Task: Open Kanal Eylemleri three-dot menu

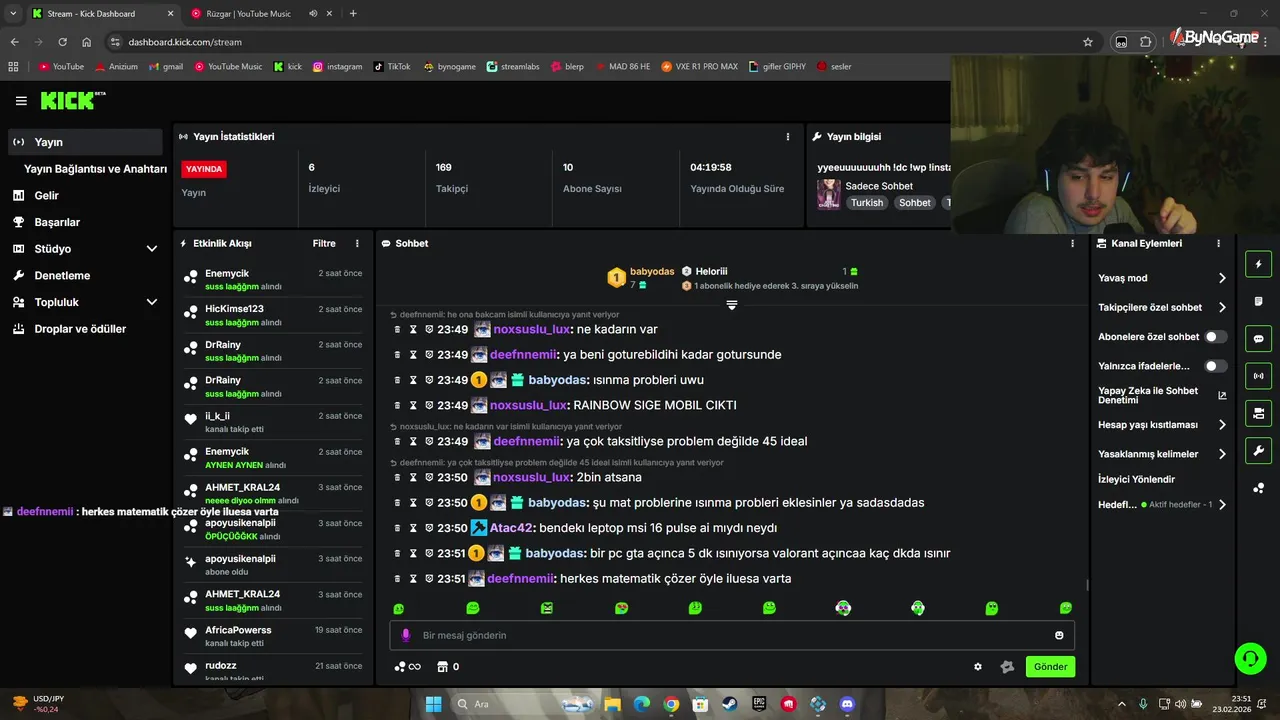Action: (1218, 243)
